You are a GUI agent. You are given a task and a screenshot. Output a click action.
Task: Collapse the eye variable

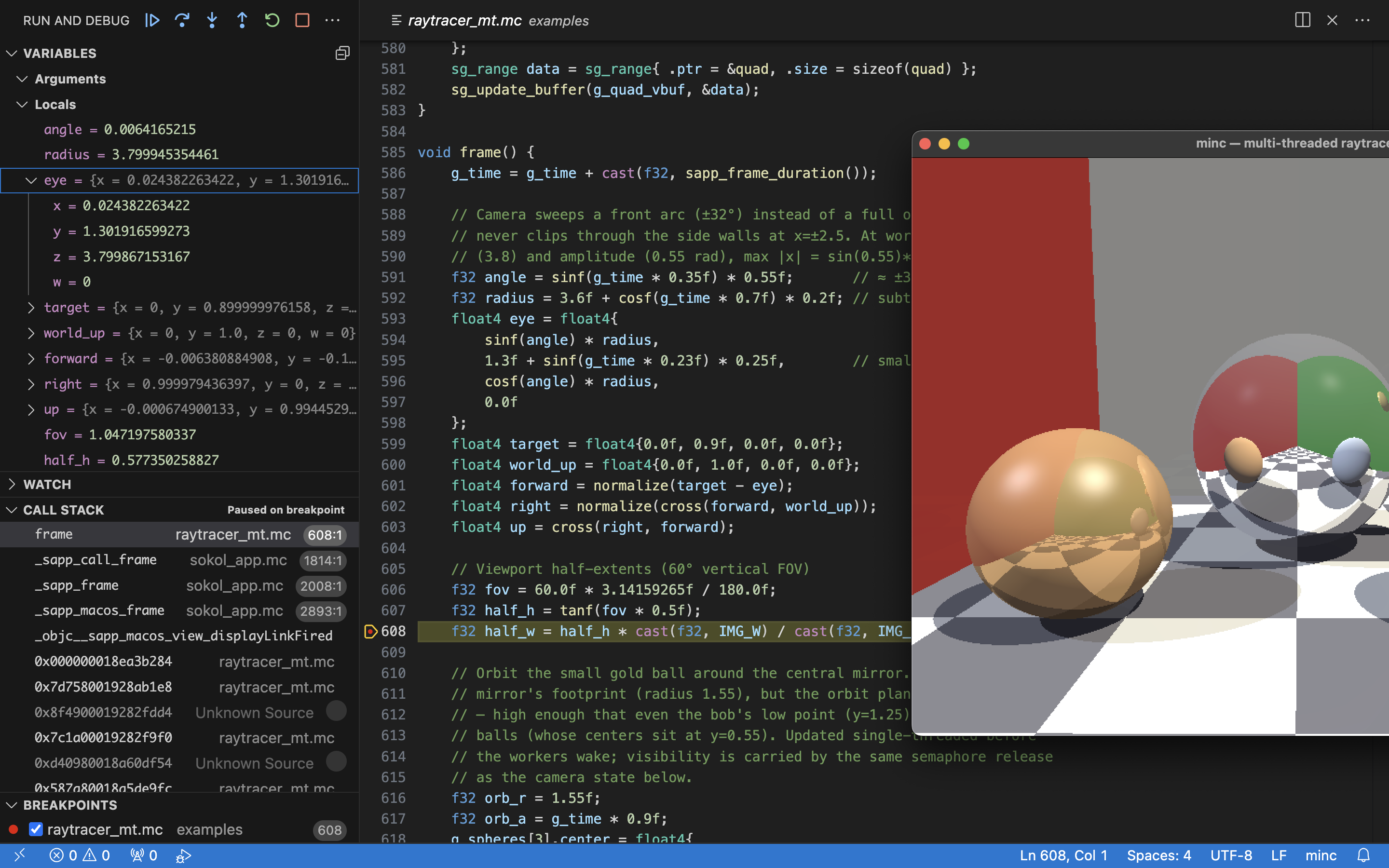pyautogui.click(x=31, y=180)
